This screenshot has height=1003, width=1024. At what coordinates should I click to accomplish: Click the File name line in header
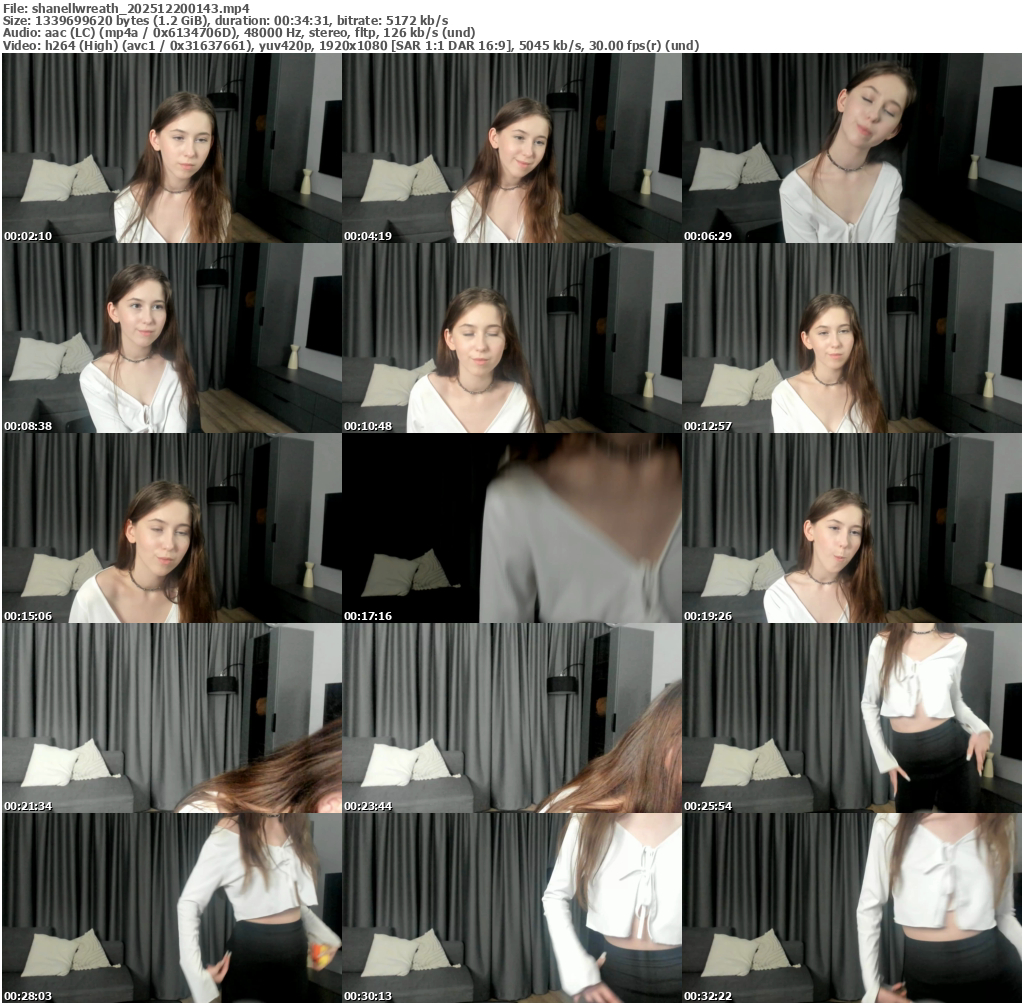[x=126, y=7]
